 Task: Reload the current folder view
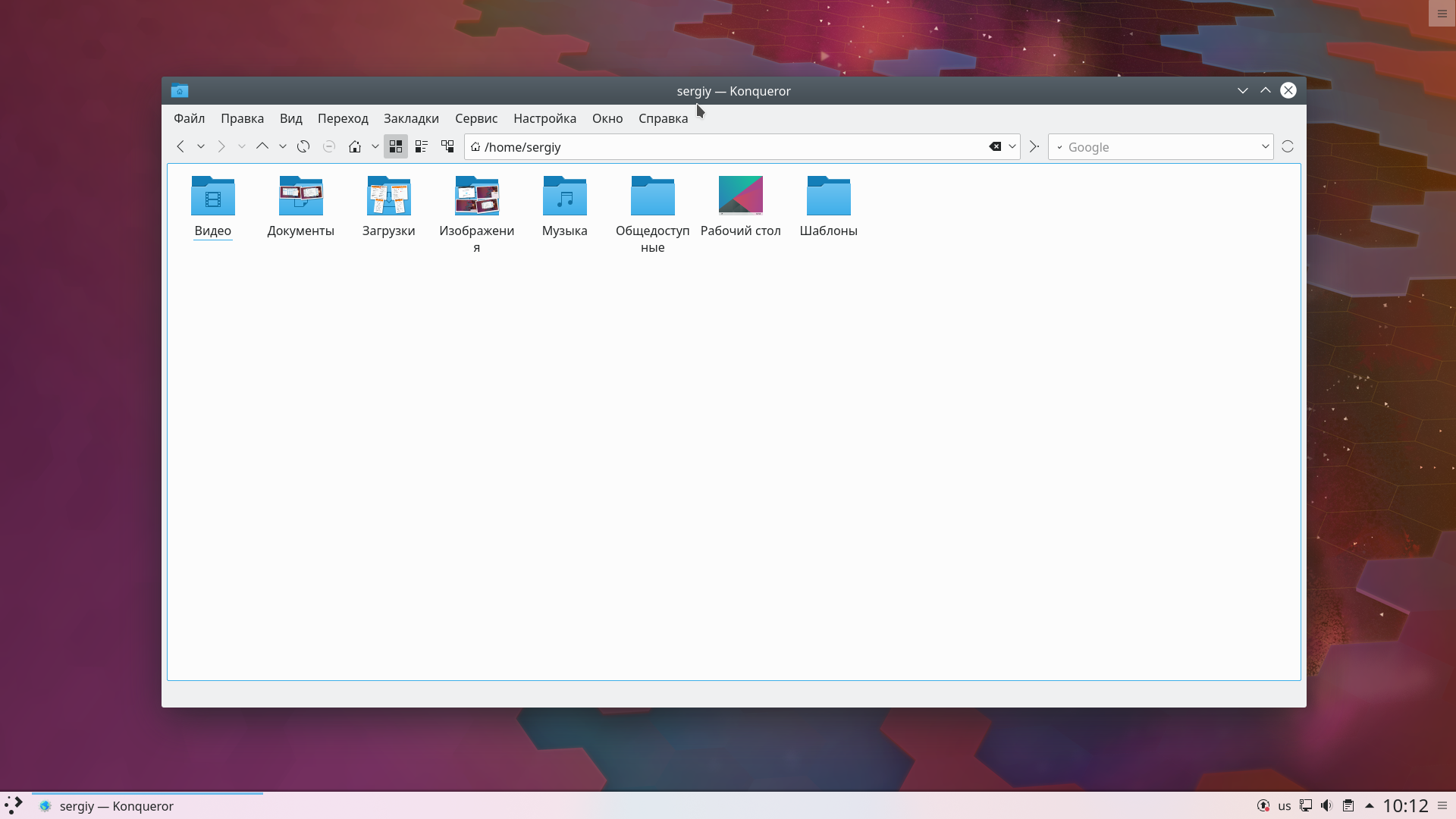click(x=303, y=146)
